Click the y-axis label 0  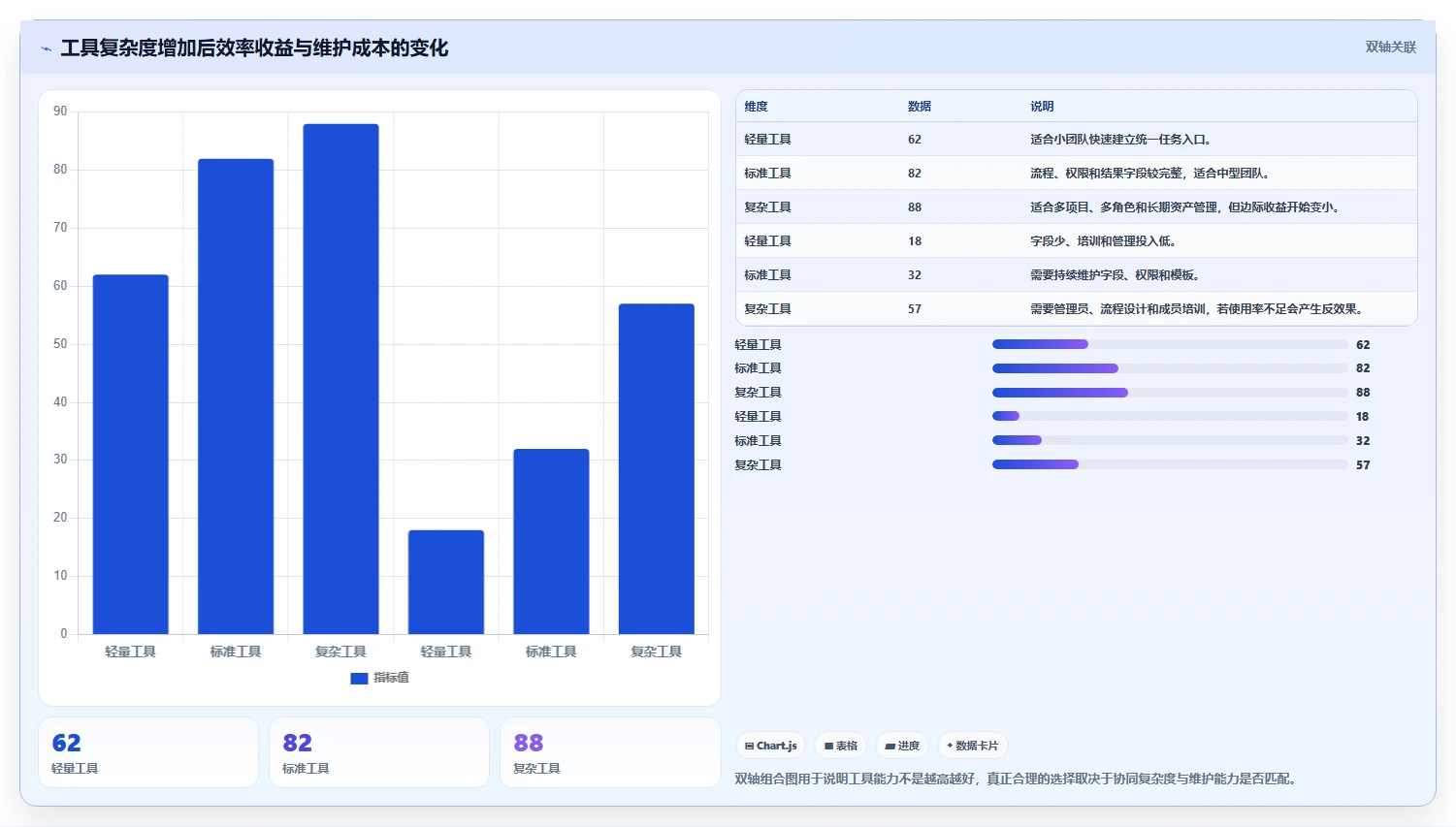point(64,634)
